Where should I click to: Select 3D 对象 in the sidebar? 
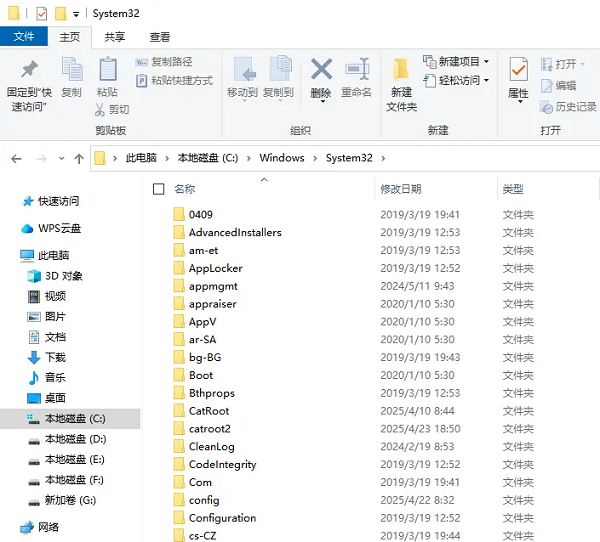click(x=56, y=276)
